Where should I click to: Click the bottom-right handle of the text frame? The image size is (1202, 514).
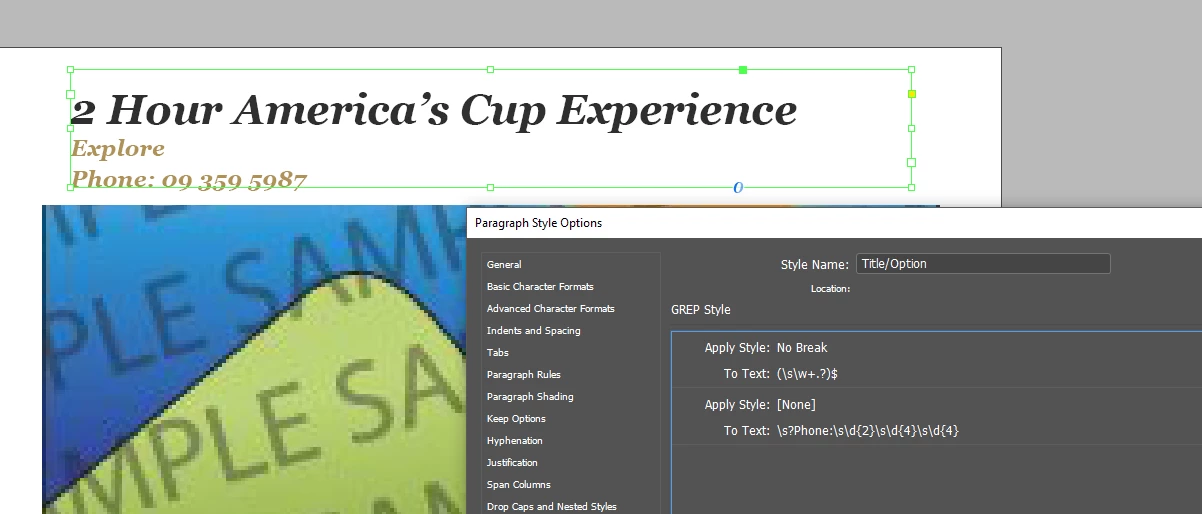click(911, 187)
